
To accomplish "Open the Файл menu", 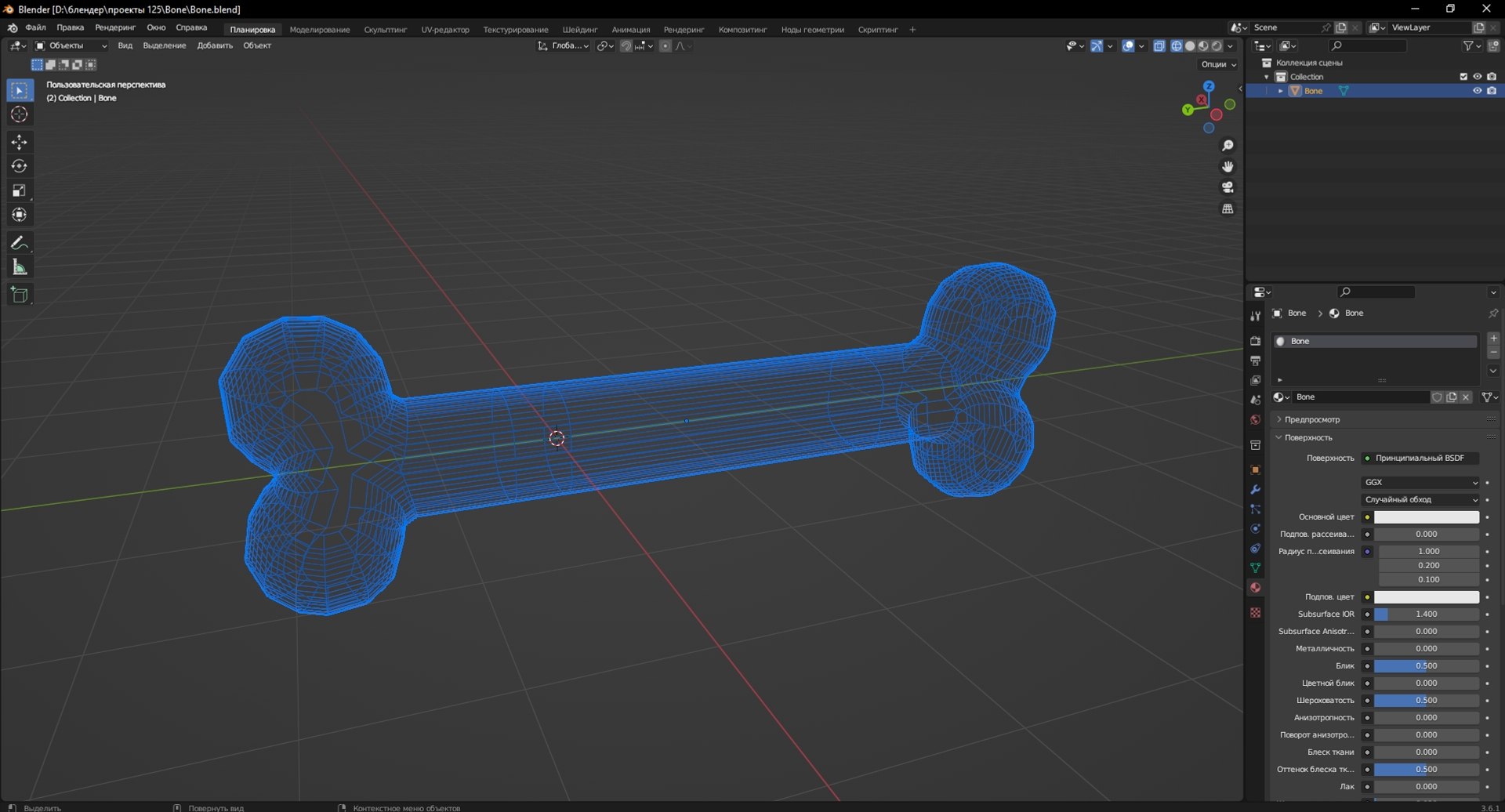I will click(35, 27).
